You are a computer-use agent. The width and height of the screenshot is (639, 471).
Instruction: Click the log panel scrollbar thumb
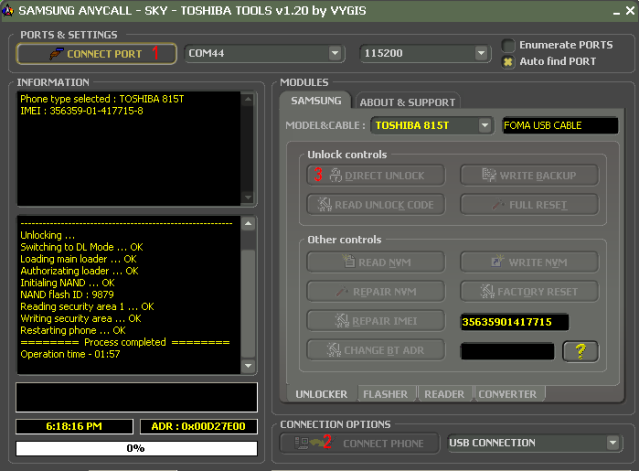click(x=248, y=302)
